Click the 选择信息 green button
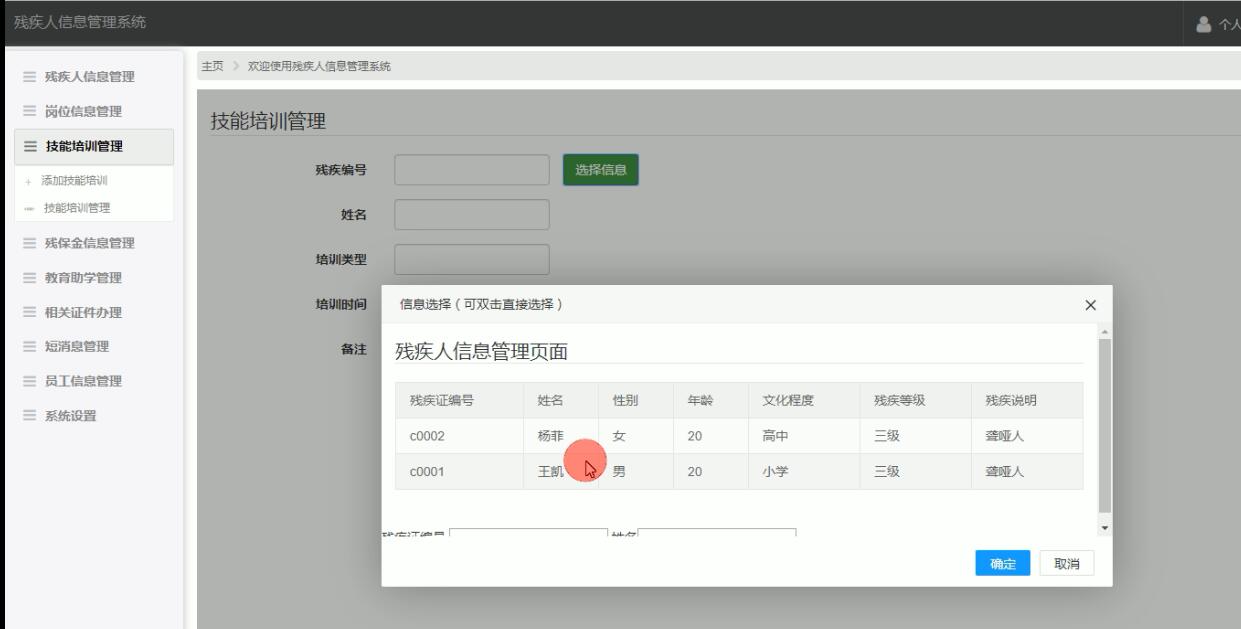 [600, 170]
